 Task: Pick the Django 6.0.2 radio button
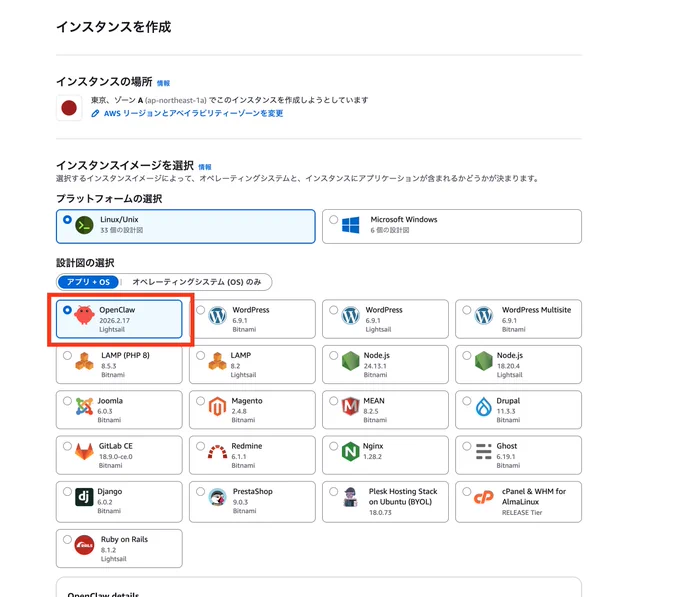[x=67, y=491]
